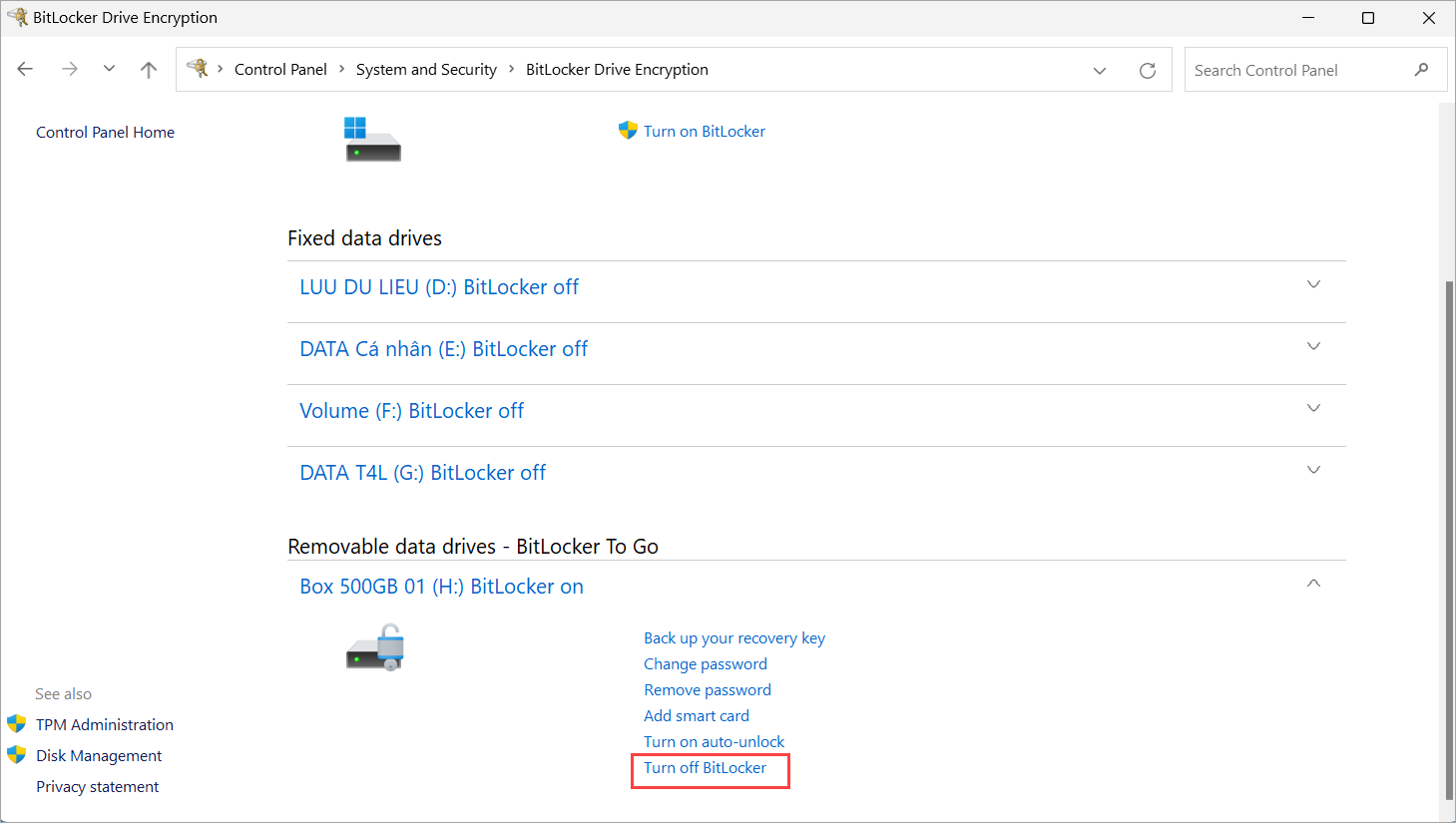Viewport: 1456px width, 823px height.
Task: Click the shield icon beside TPM Administration
Action: 18,724
